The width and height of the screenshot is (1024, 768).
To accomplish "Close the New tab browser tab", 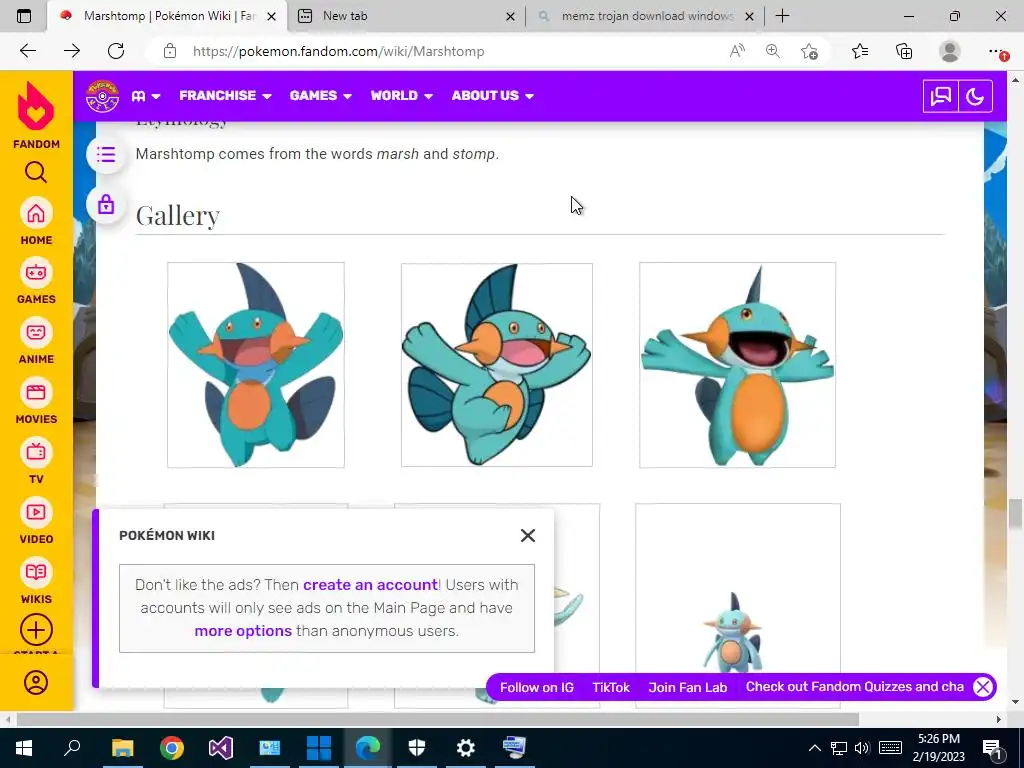I will coord(511,16).
